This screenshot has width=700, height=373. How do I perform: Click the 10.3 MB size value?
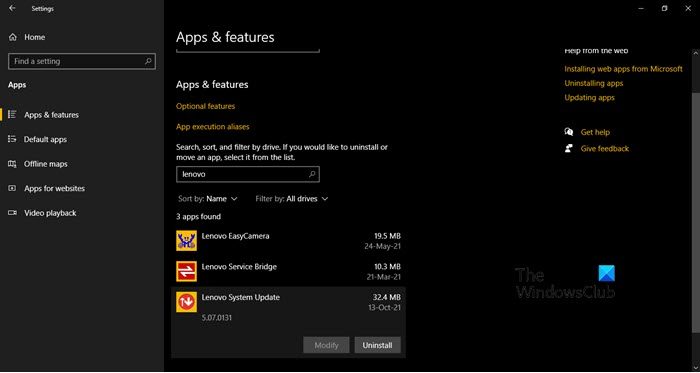(x=388, y=267)
